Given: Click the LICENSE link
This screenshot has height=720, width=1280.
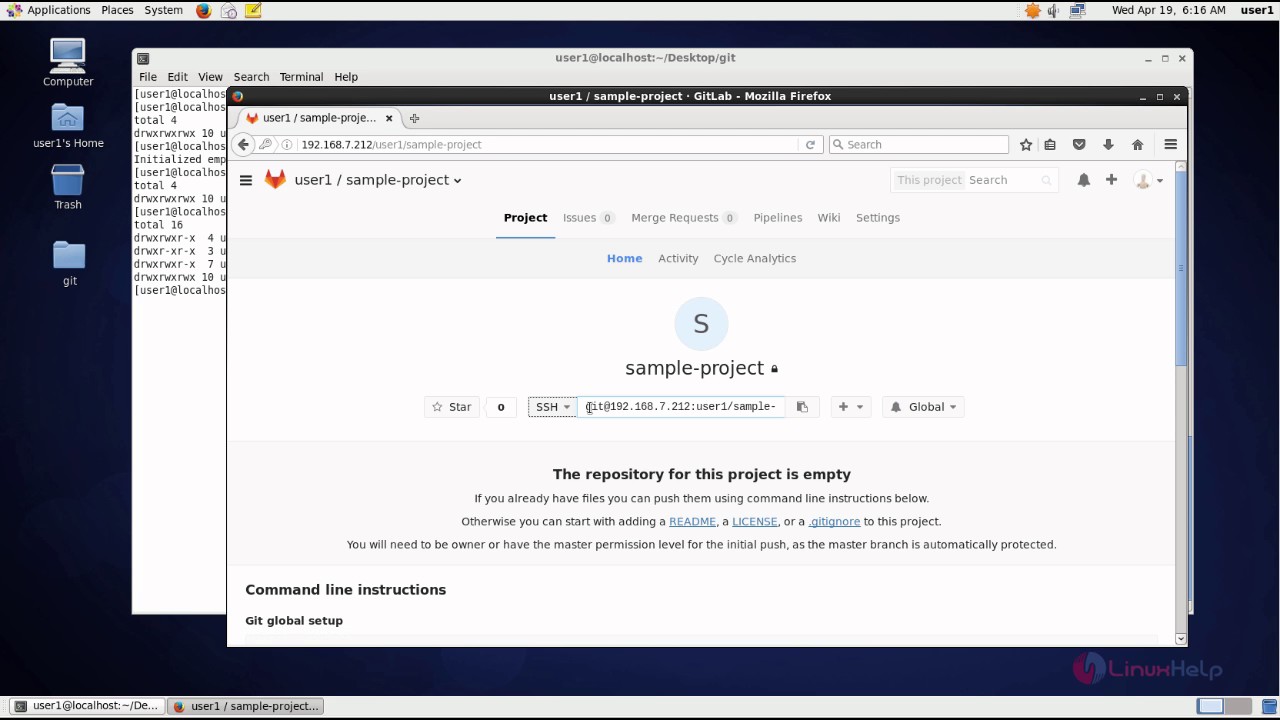Looking at the screenshot, I should click(755, 521).
